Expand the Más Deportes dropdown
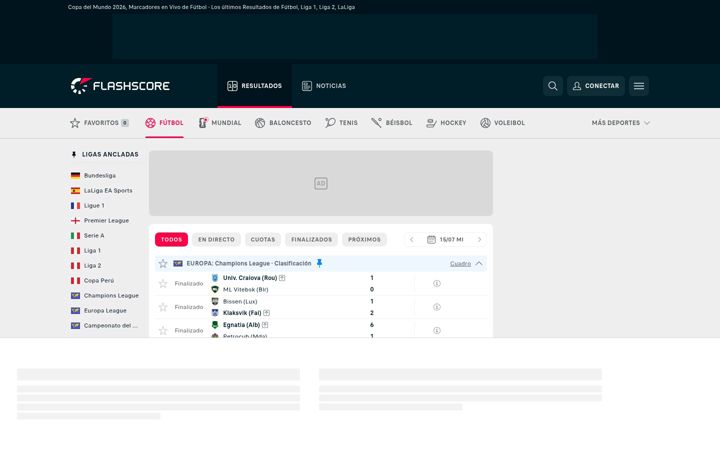Viewport: 720px width, 450px height. 621,123
